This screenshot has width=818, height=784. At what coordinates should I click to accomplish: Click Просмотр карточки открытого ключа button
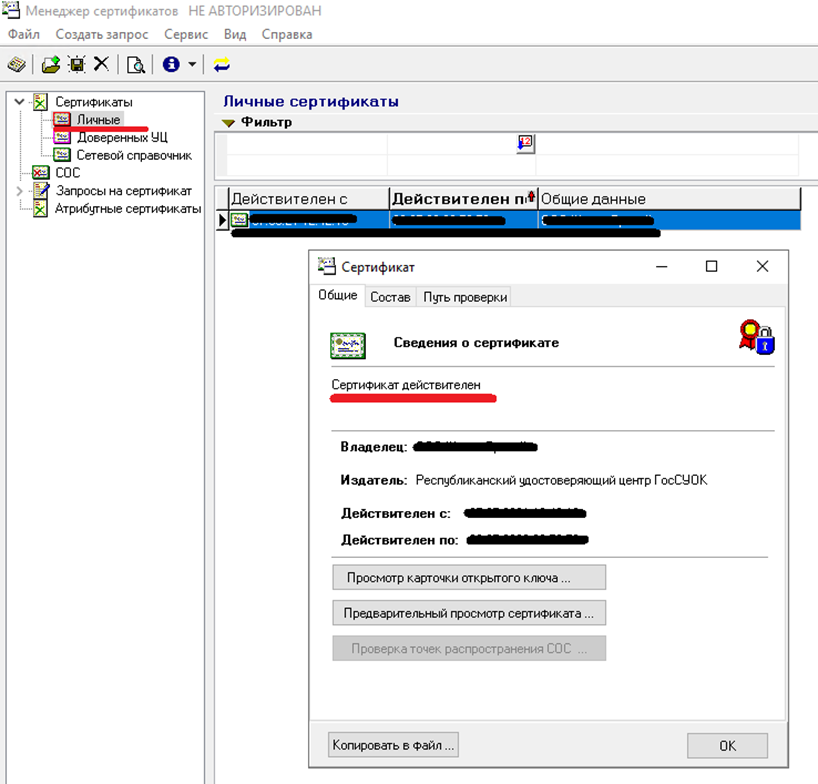point(468,578)
